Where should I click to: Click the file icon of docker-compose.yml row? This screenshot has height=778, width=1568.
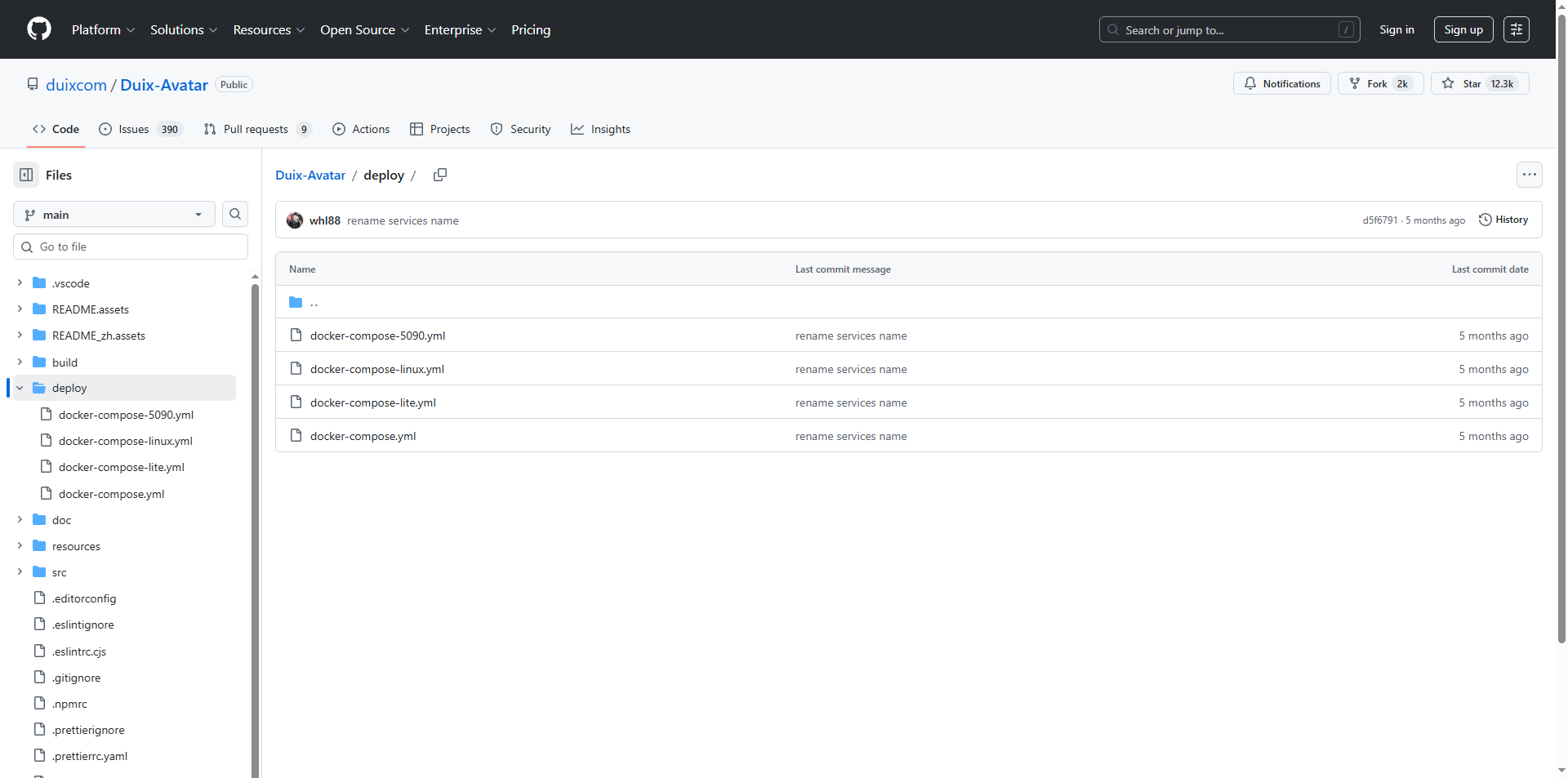[296, 435]
